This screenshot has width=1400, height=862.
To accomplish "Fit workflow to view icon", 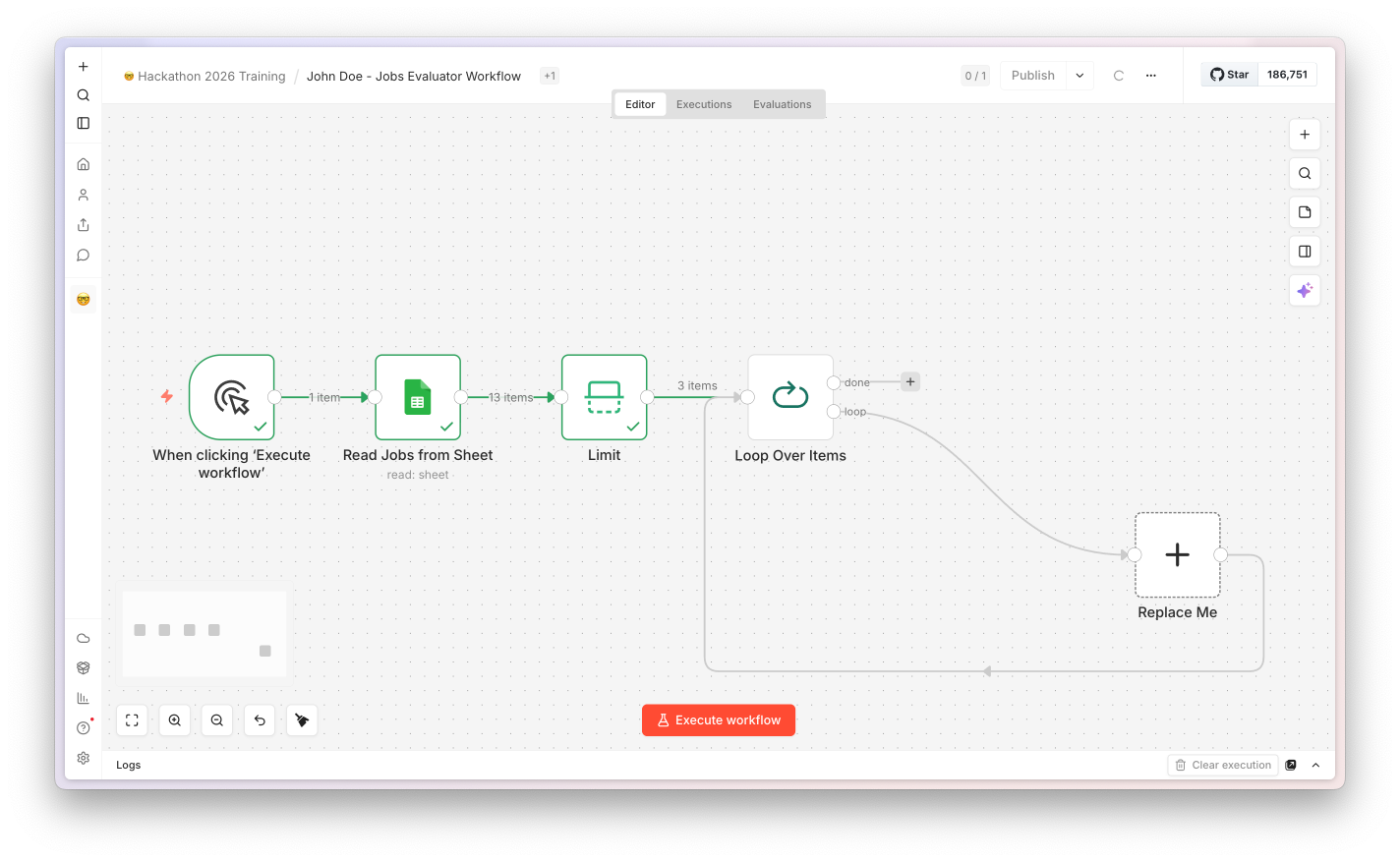I will 132,720.
